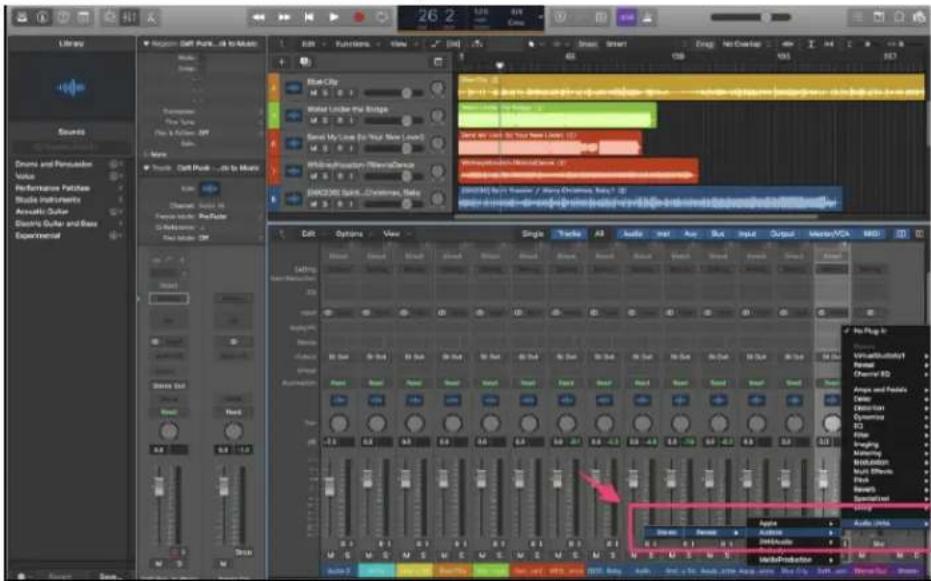Choose Apple in the Audio Units submenu
Viewport: 931px width, 581px height.
[793, 523]
